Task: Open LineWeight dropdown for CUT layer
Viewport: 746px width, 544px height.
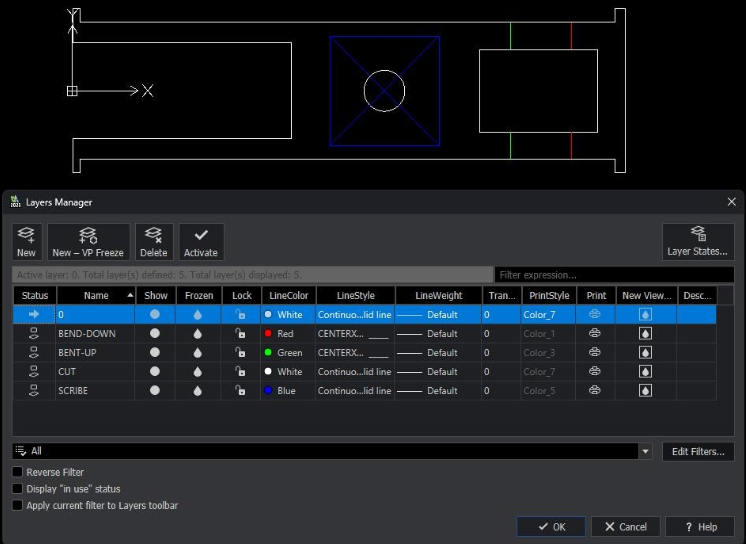Action: click(438, 372)
